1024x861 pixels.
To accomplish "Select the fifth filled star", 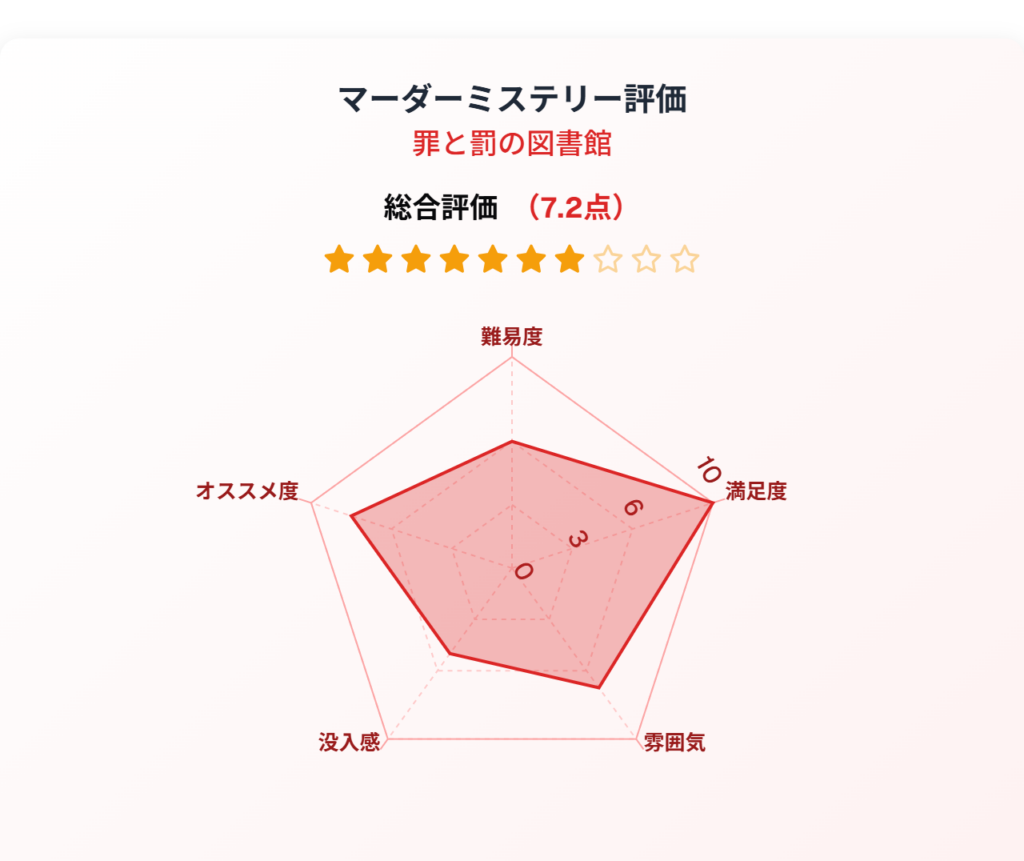I will 493,259.
